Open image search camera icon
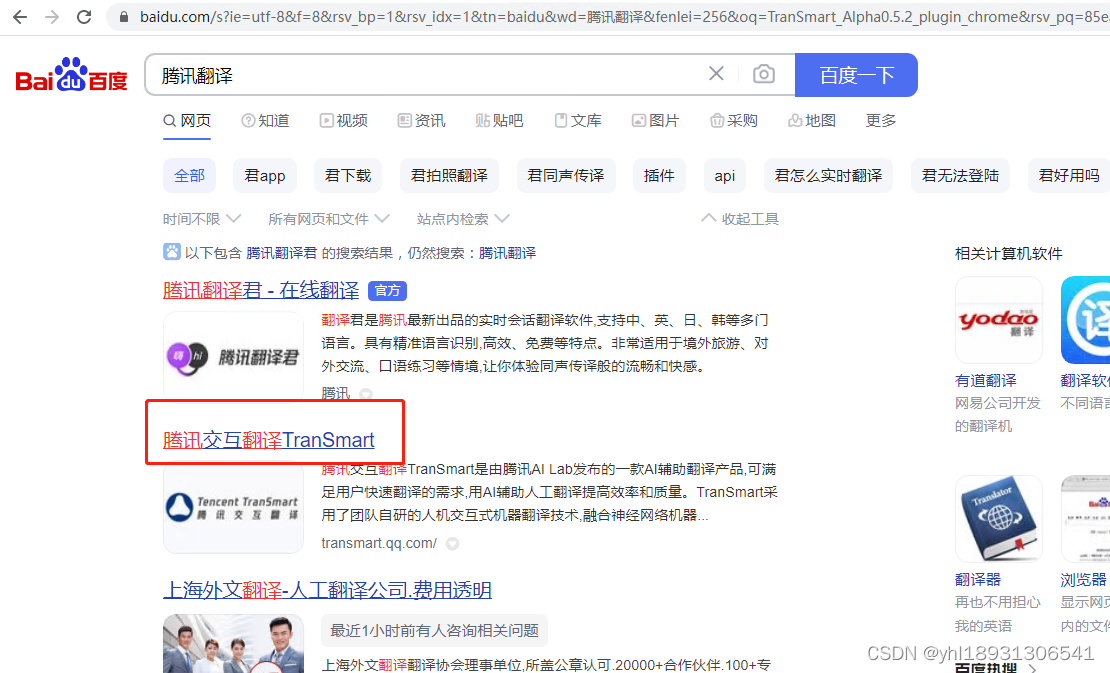The width and height of the screenshot is (1110, 673). click(x=764, y=74)
